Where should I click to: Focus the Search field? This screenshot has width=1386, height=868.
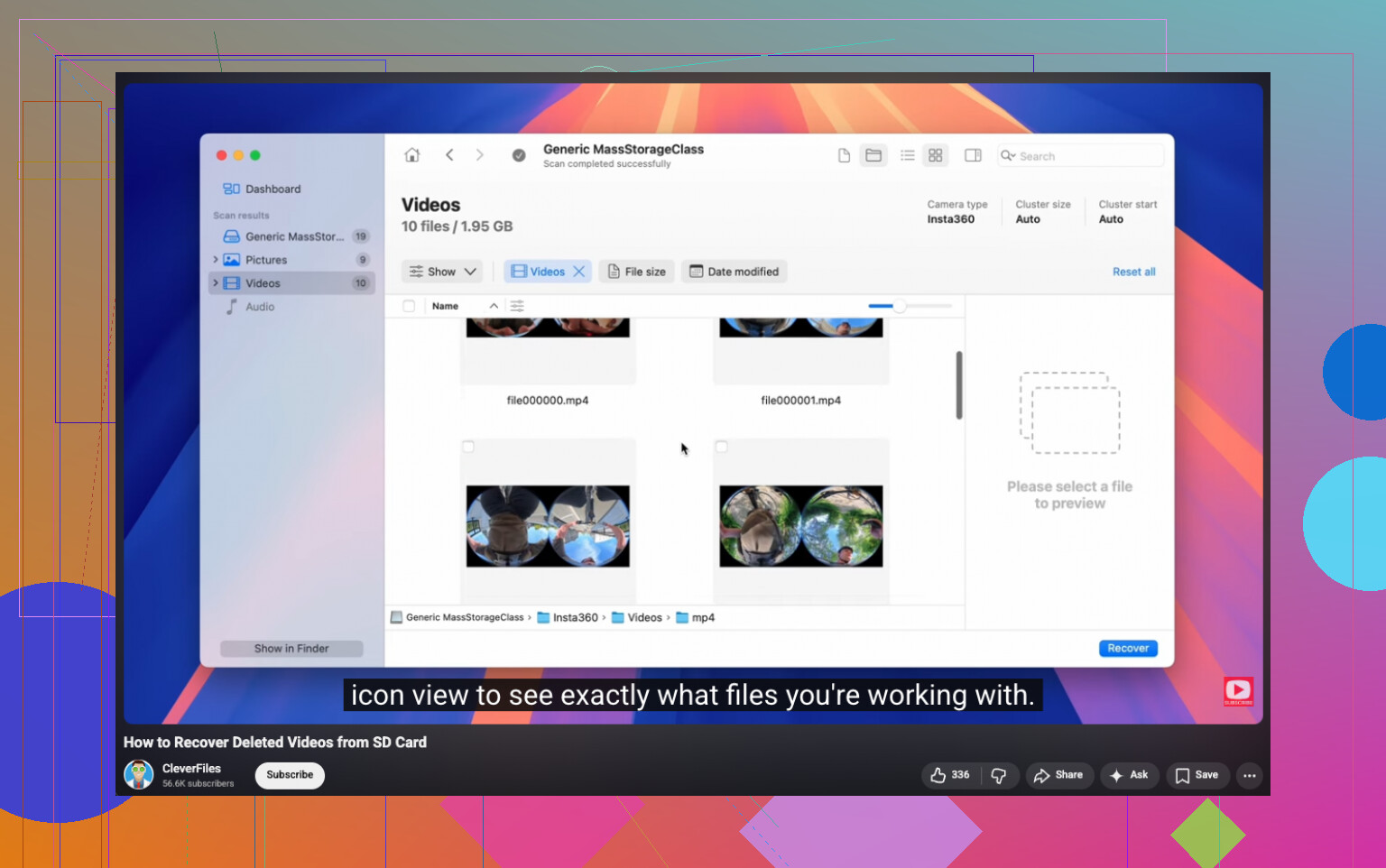click(1080, 156)
